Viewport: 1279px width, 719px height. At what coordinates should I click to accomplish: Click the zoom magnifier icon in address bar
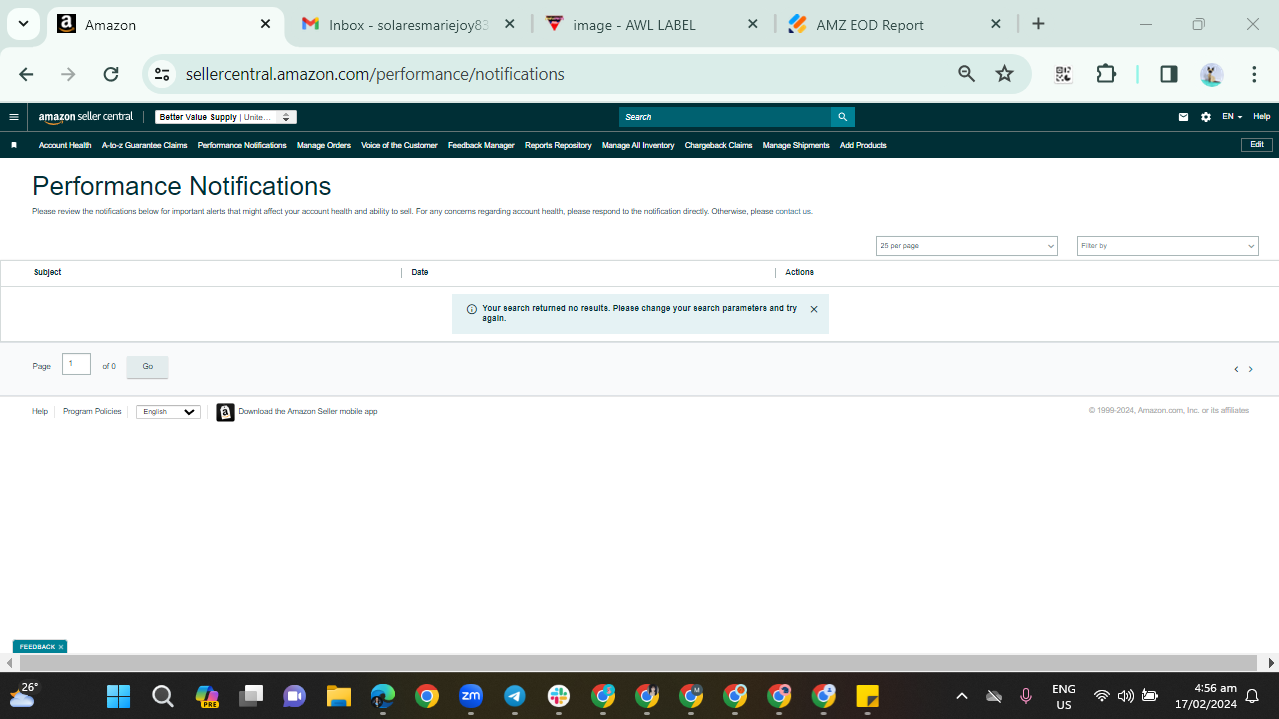[966, 74]
